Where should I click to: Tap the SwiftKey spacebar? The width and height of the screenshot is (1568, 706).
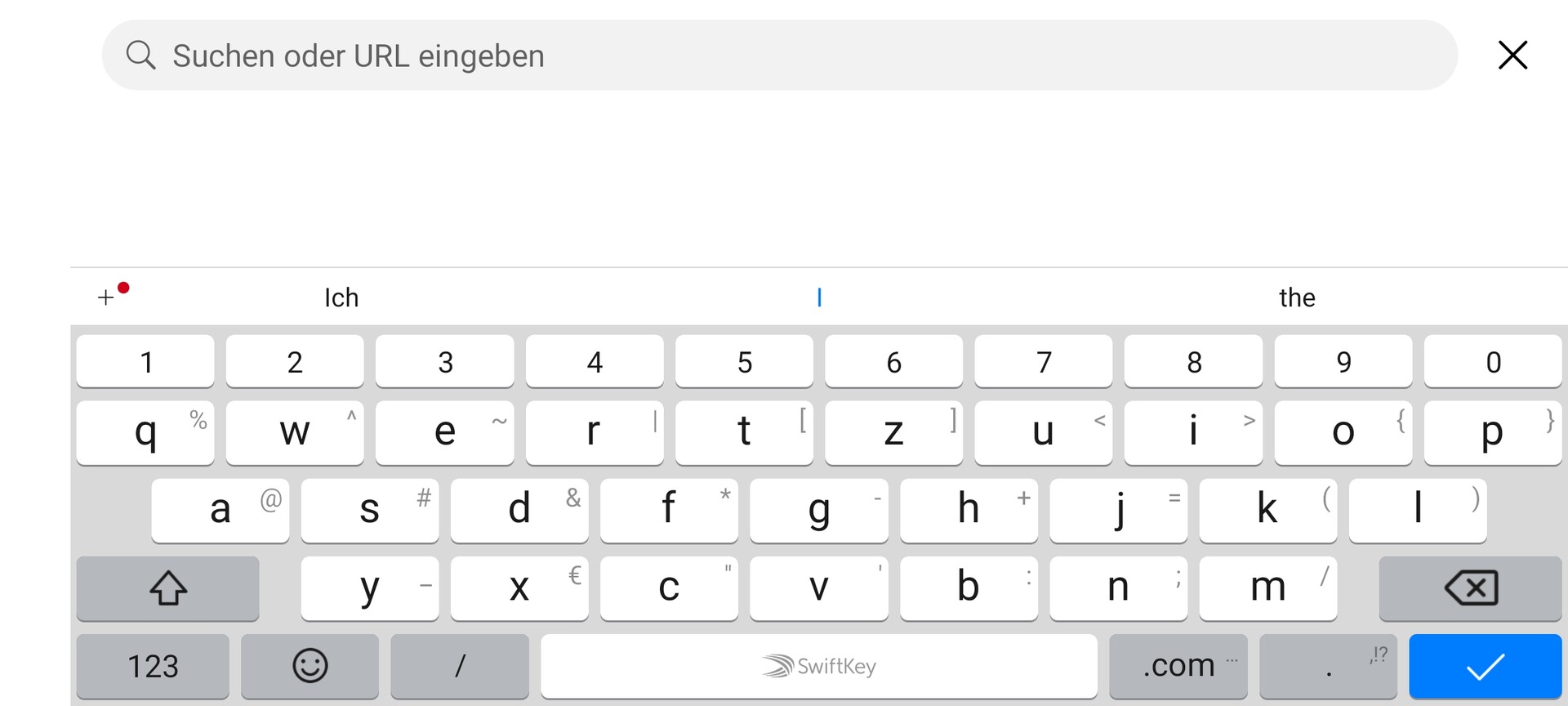(819, 666)
